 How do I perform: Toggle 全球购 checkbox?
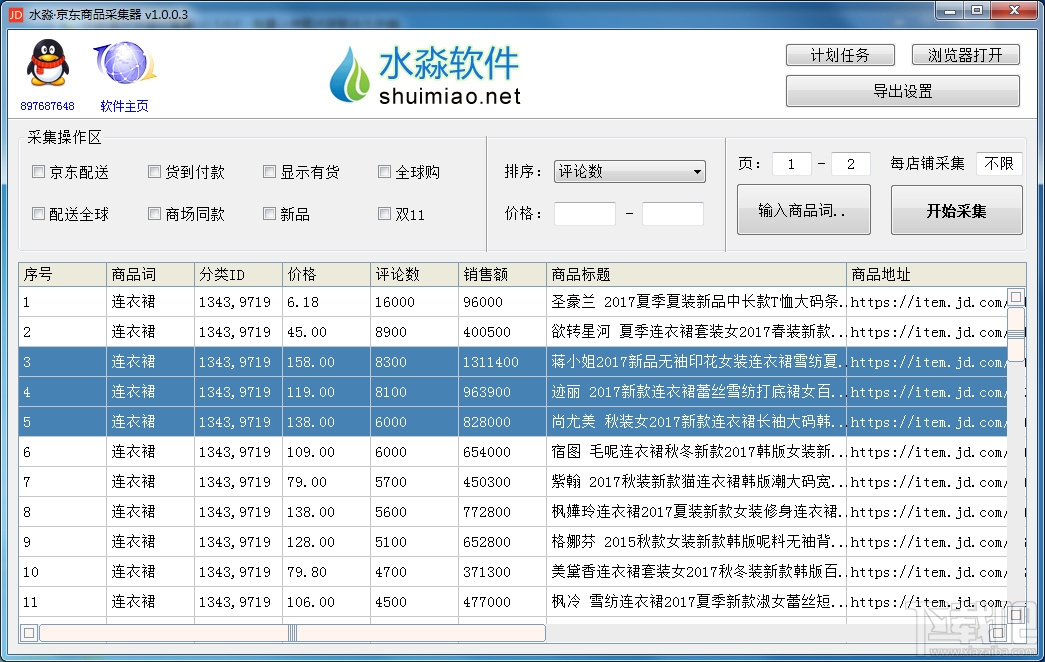coord(384,172)
